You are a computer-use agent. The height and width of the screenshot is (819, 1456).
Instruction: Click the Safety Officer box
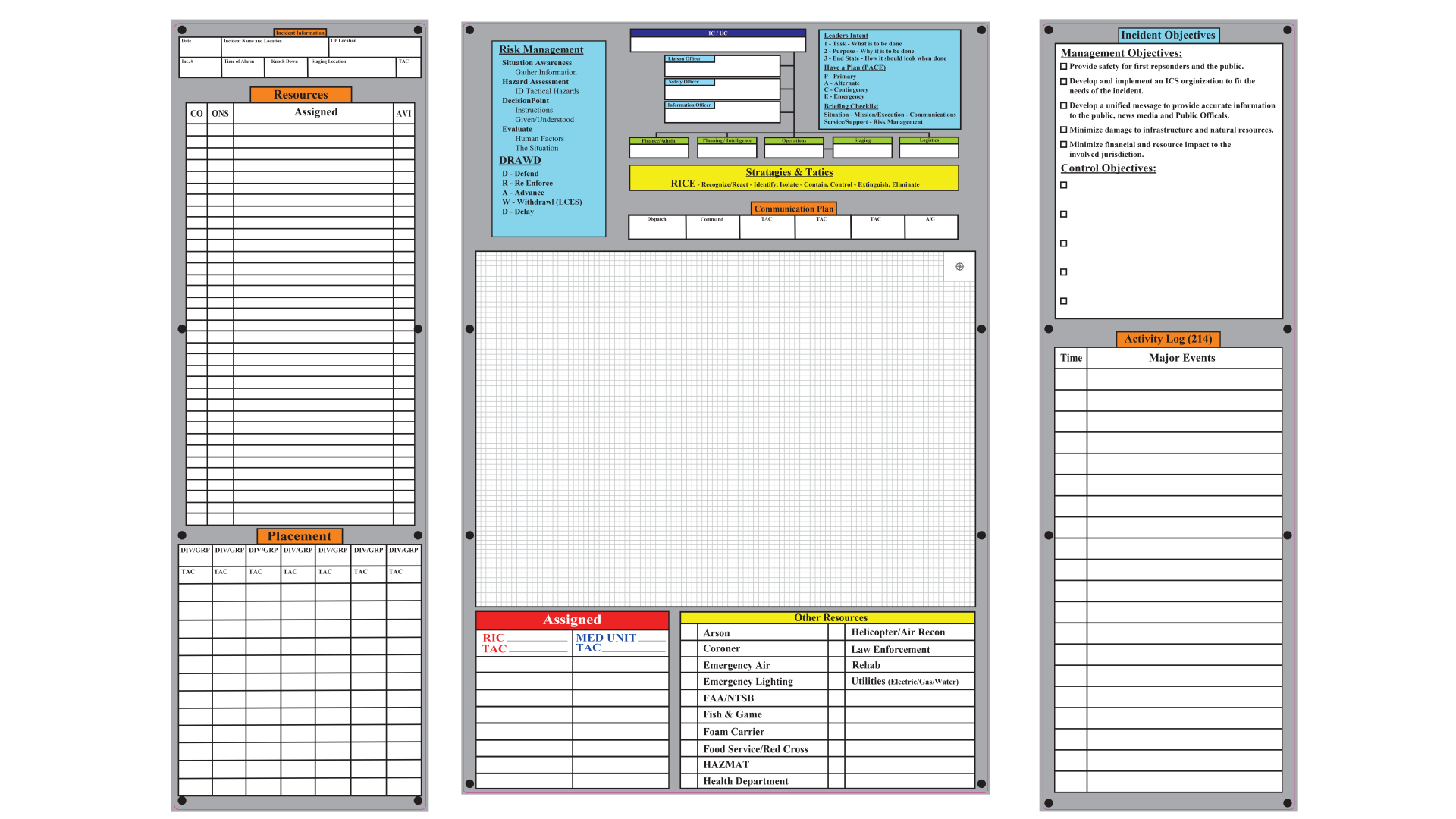coord(722,89)
